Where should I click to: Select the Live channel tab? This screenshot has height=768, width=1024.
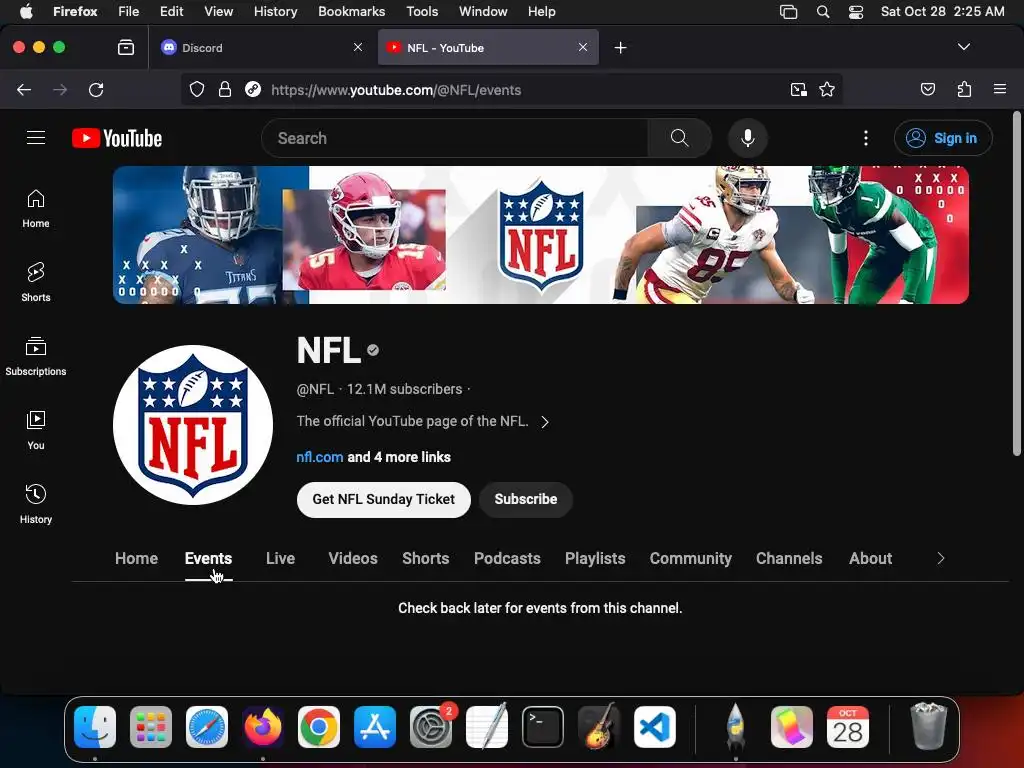[280, 558]
